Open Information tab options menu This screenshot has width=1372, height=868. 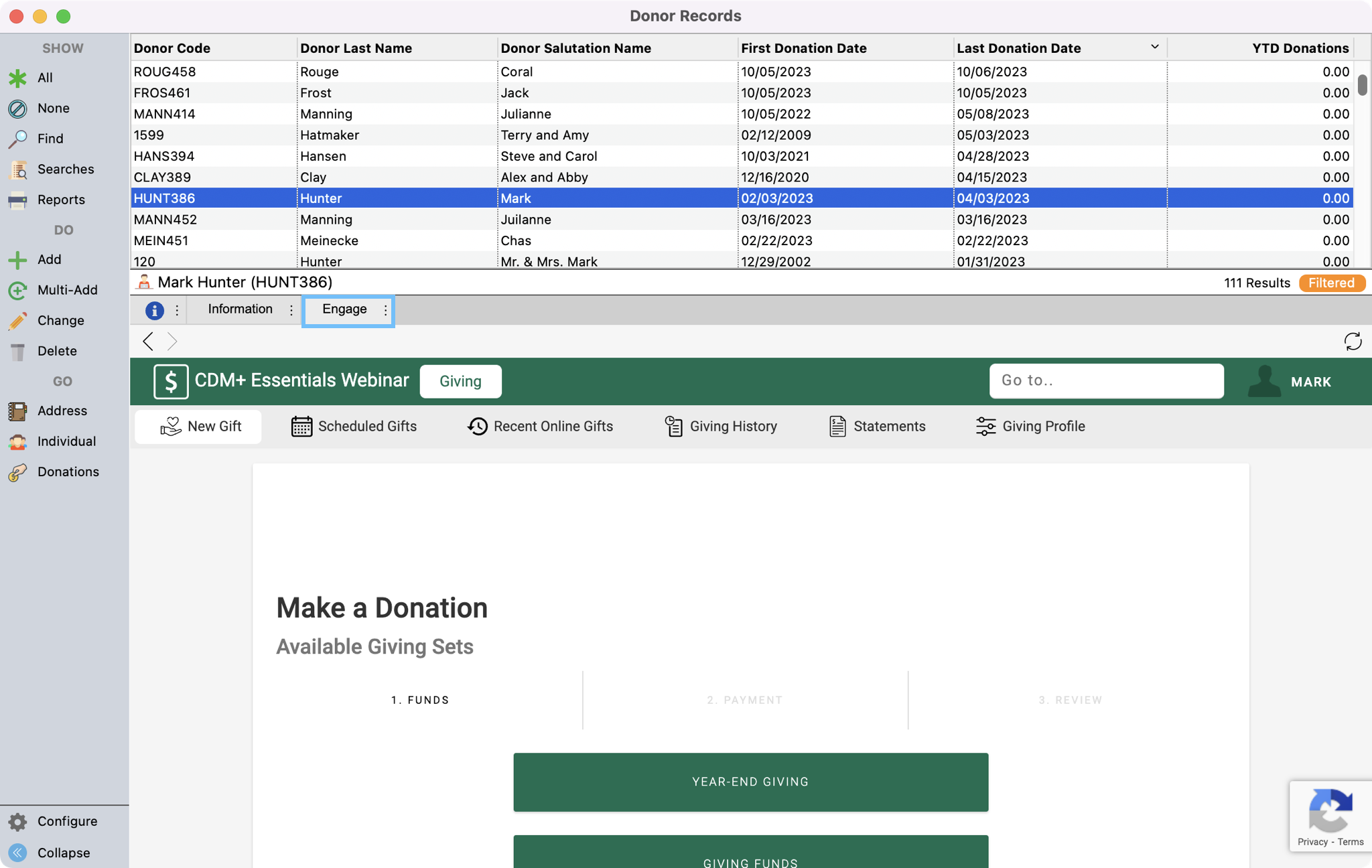pos(291,310)
